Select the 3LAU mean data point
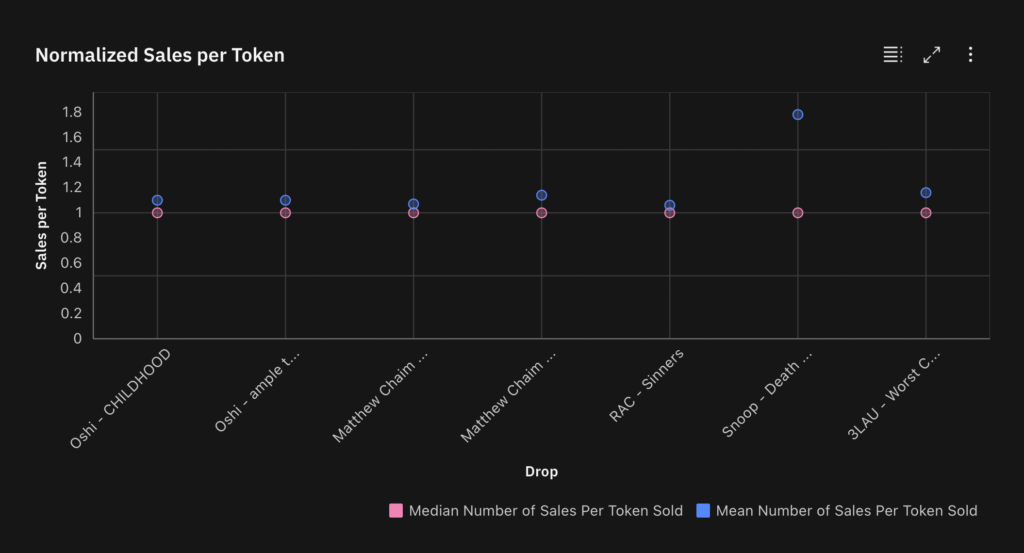 [926, 193]
